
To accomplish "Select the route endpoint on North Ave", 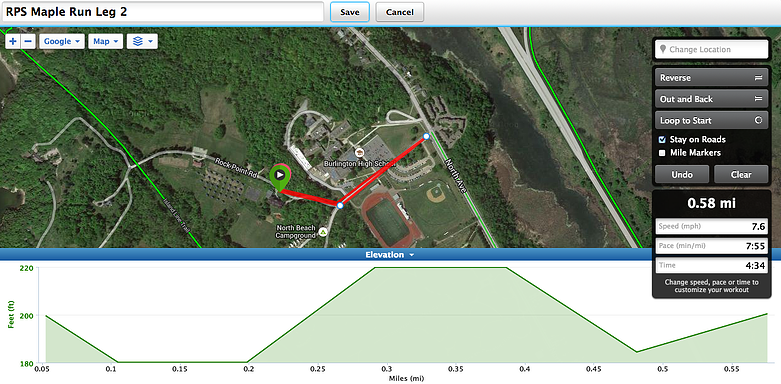I will tap(426, 136).
